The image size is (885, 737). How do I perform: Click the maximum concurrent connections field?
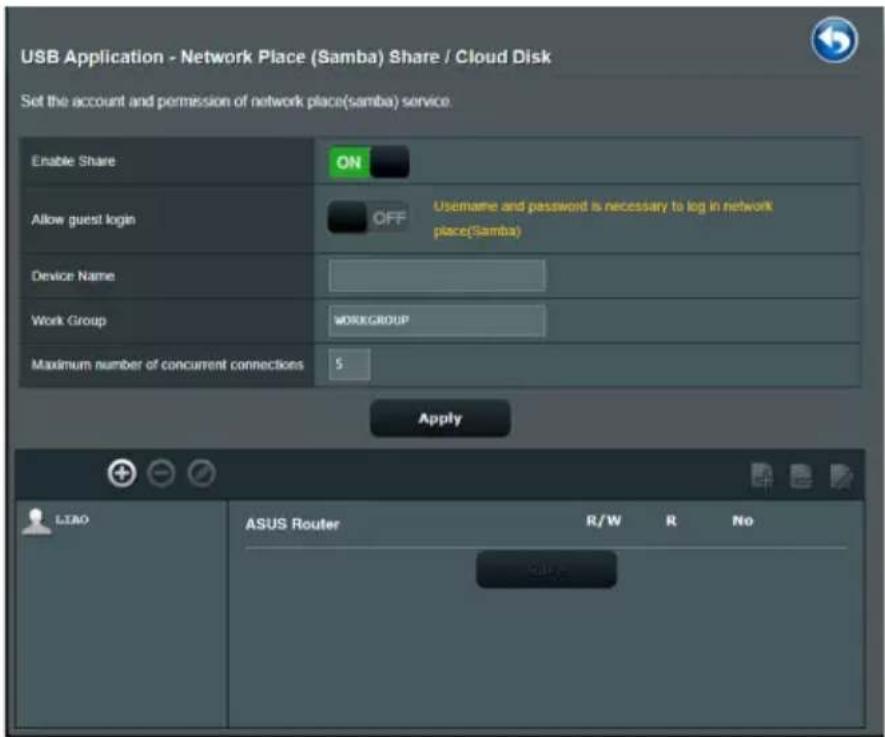(x=349, y=364)
